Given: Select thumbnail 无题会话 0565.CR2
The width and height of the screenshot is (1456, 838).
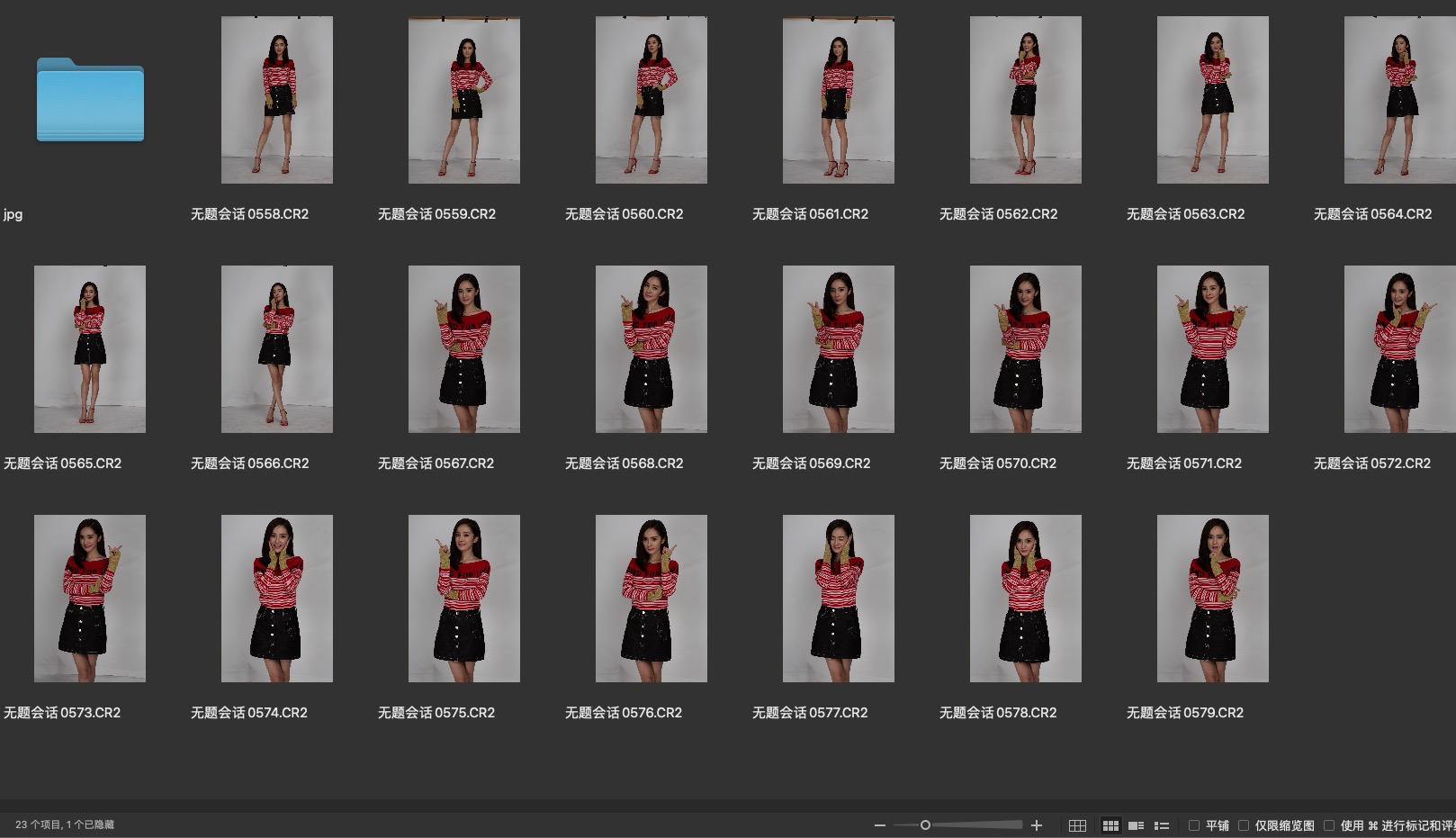Looking at the screenshot, I should [90, 349].
